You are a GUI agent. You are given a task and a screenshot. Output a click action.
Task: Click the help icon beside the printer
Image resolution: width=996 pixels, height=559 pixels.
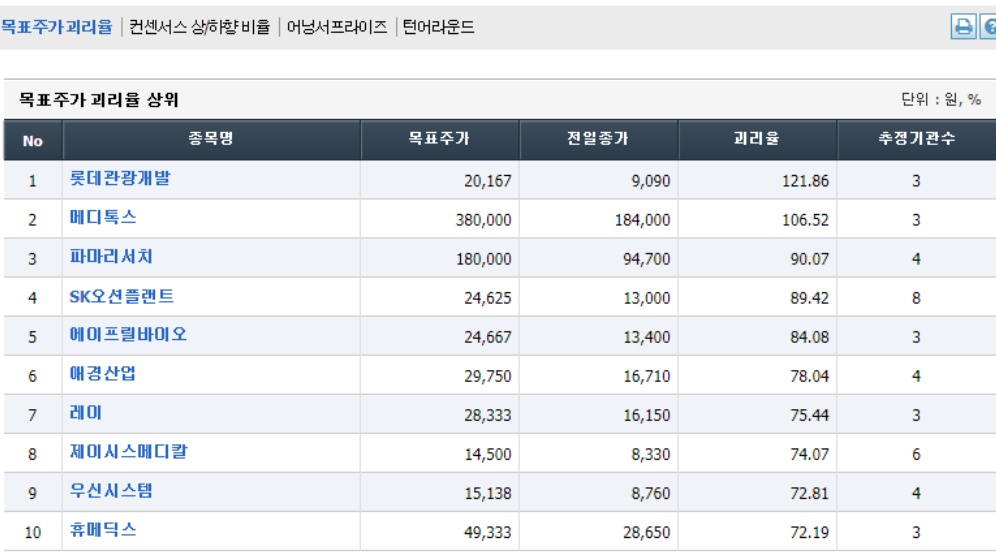[988, 27]
